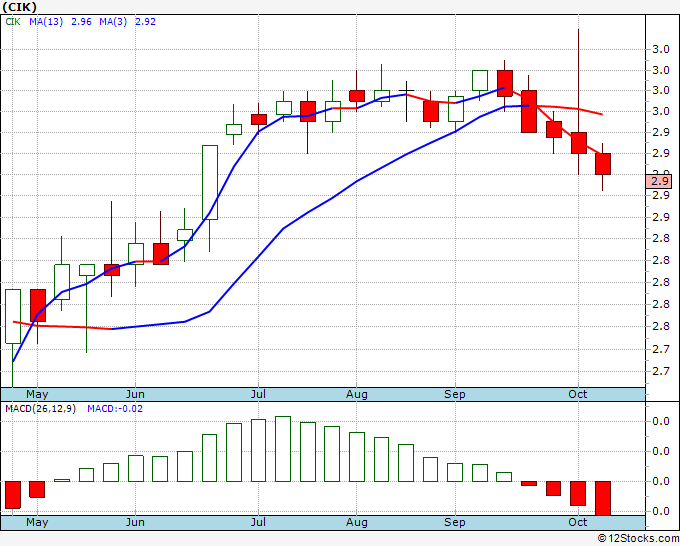Select the green CIK legend label

click(13, 22)
